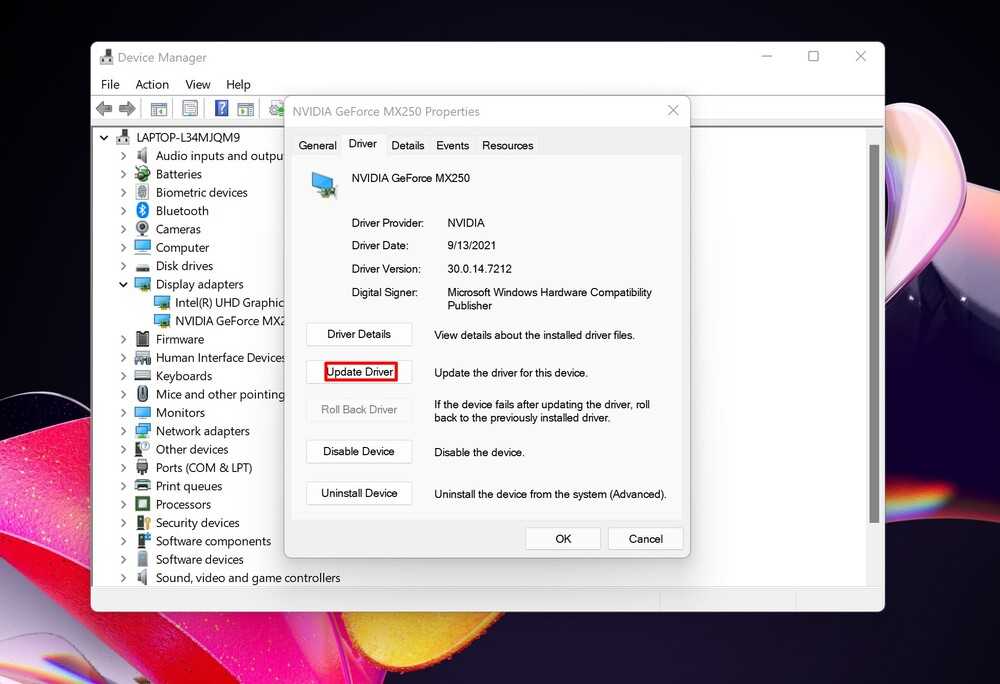
Task: Click the Batteries icon in the device list
Action: point(142,174)
